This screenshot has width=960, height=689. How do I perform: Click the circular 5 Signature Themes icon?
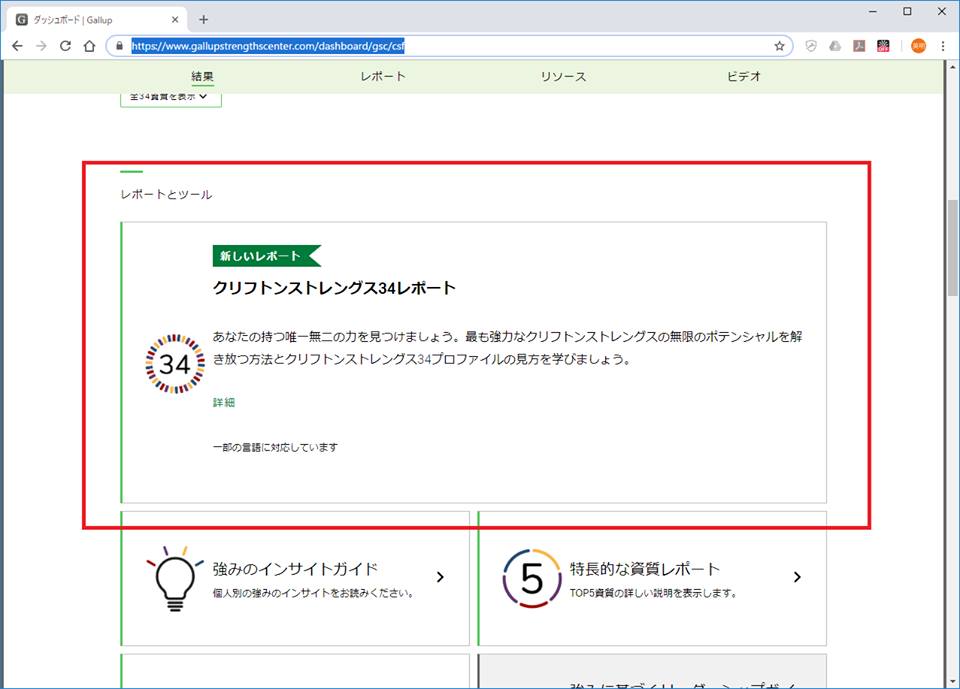pyautogui.click(x=532, y=578)
